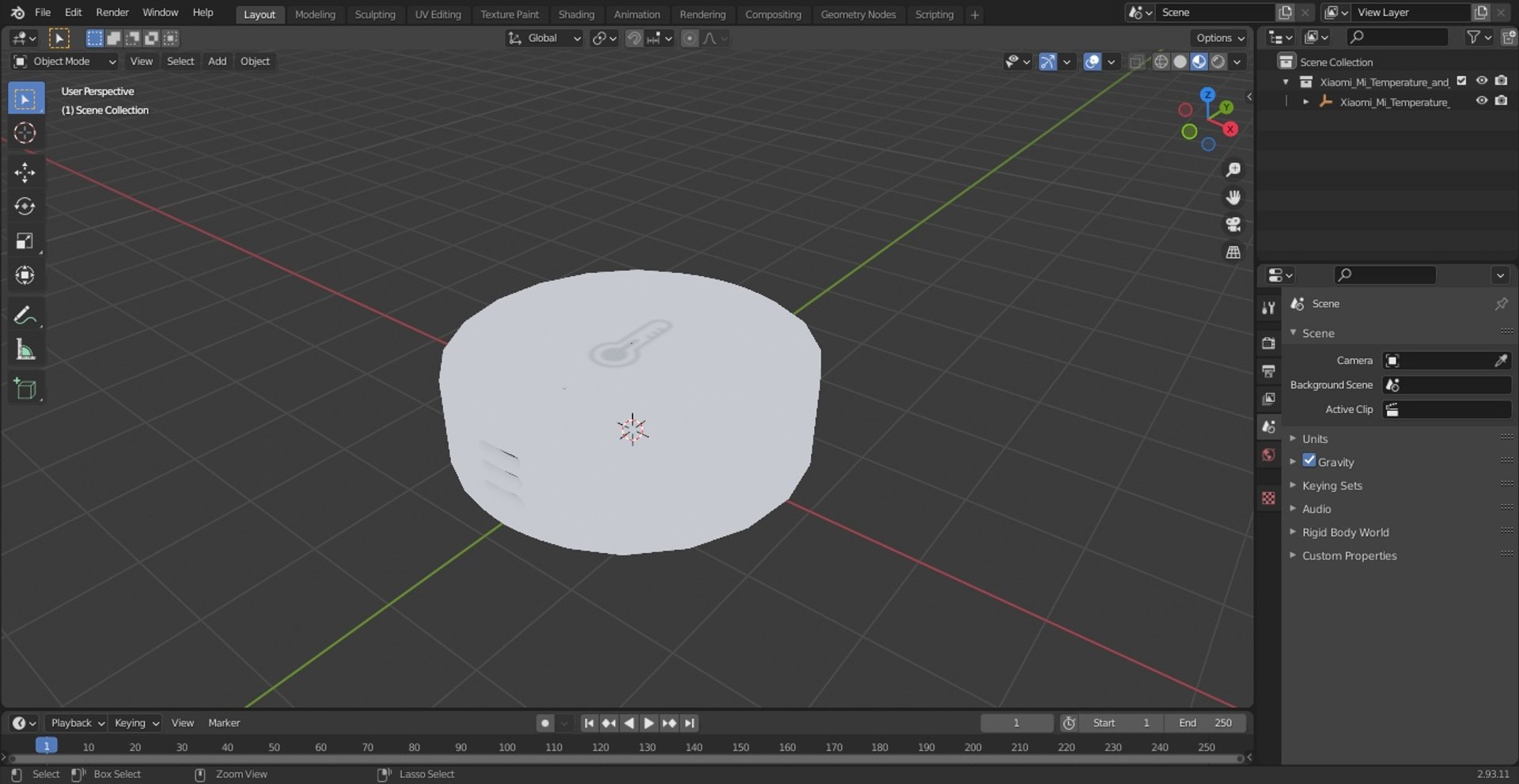
Task: Expand the Rigid Body World panel
Action: 1345,532
